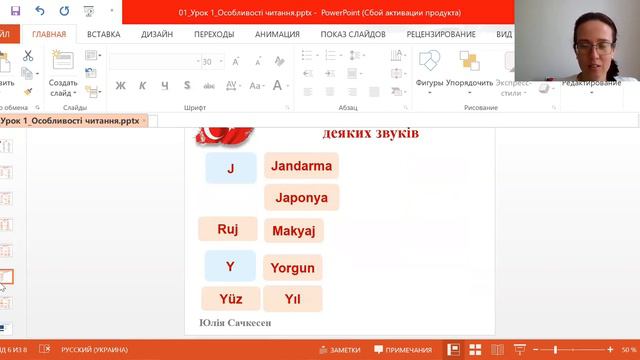
Task: Select the highlighted slide thumbnail in panel
Action: click(x=6, y=277)
